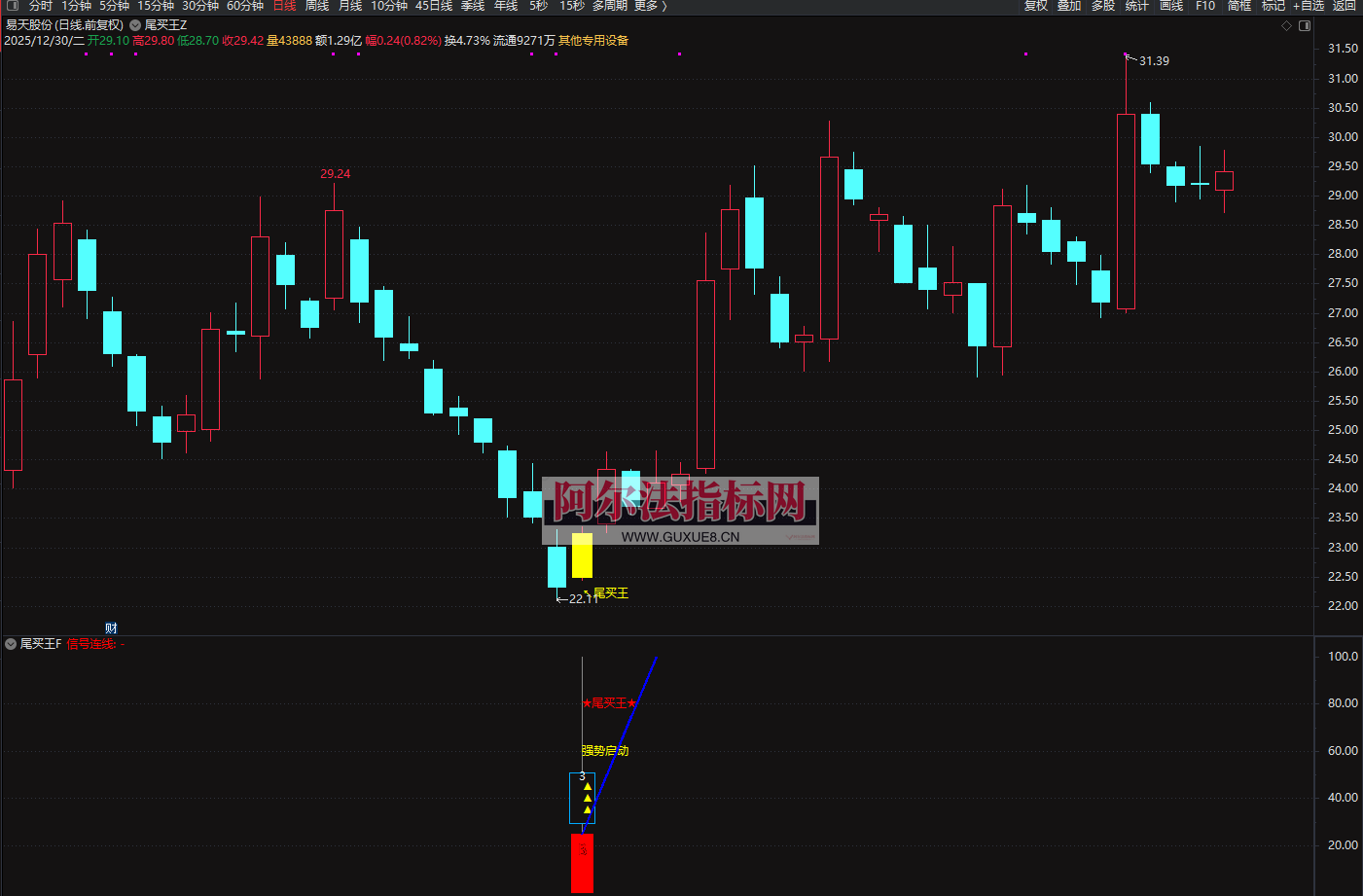The image size is (1363, 896).
Task: Click the yellow triangles box in indicator
Action: [582, 799]
